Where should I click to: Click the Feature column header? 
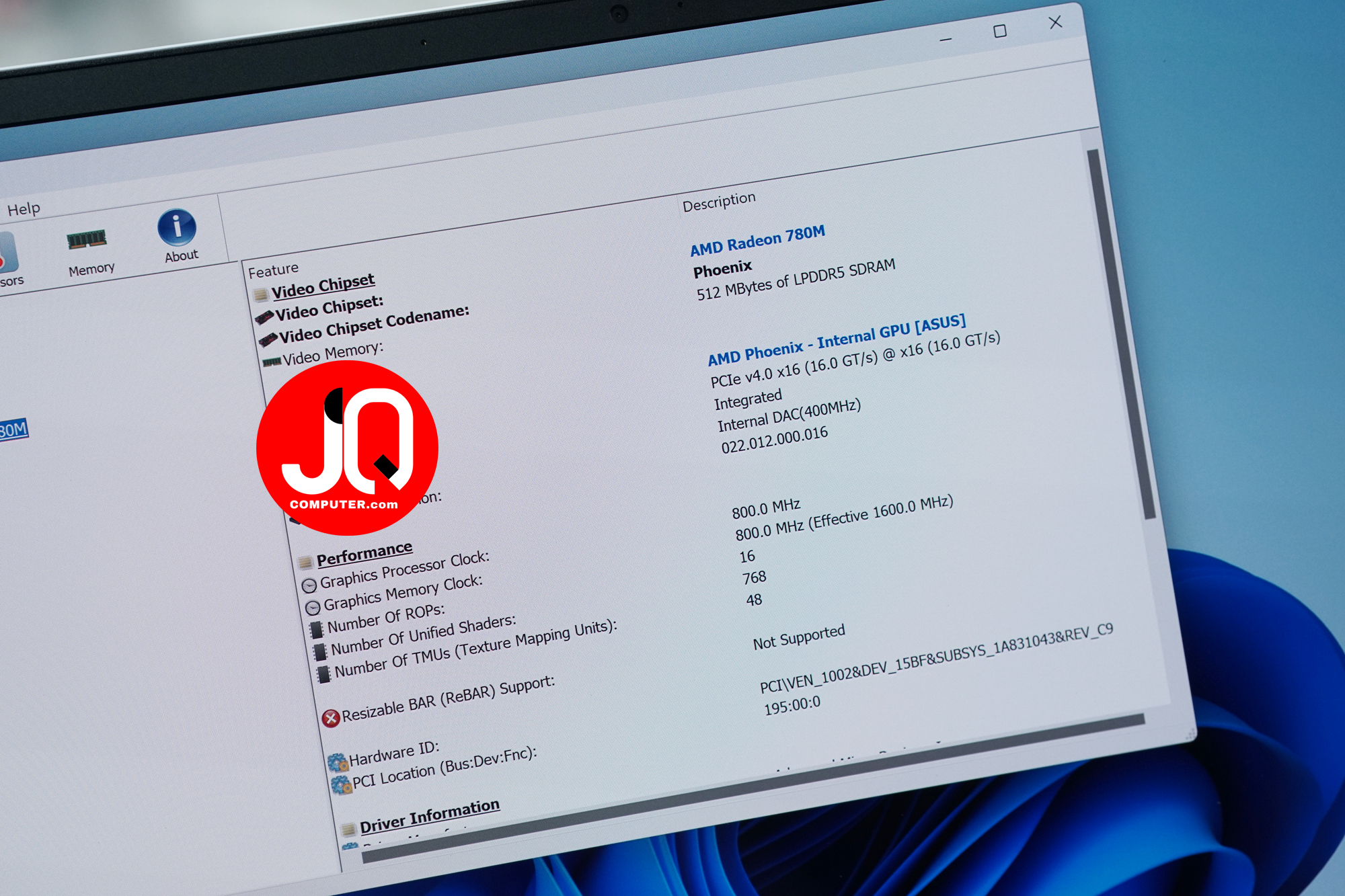pyautogui.click(x=273, y=270)
